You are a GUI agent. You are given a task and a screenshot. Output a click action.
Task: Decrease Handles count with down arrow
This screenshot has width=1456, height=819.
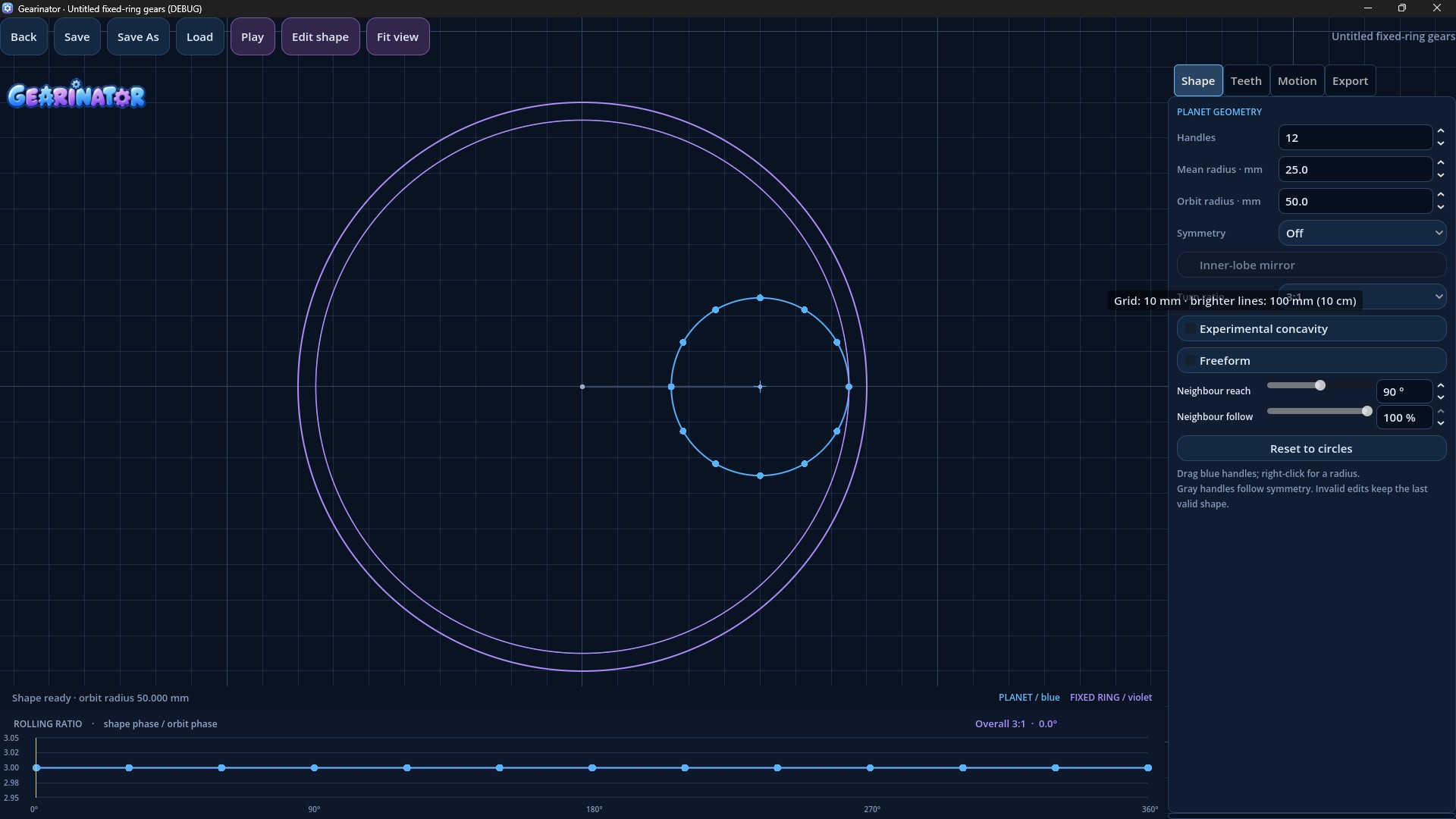click(x=1440, y=144)
